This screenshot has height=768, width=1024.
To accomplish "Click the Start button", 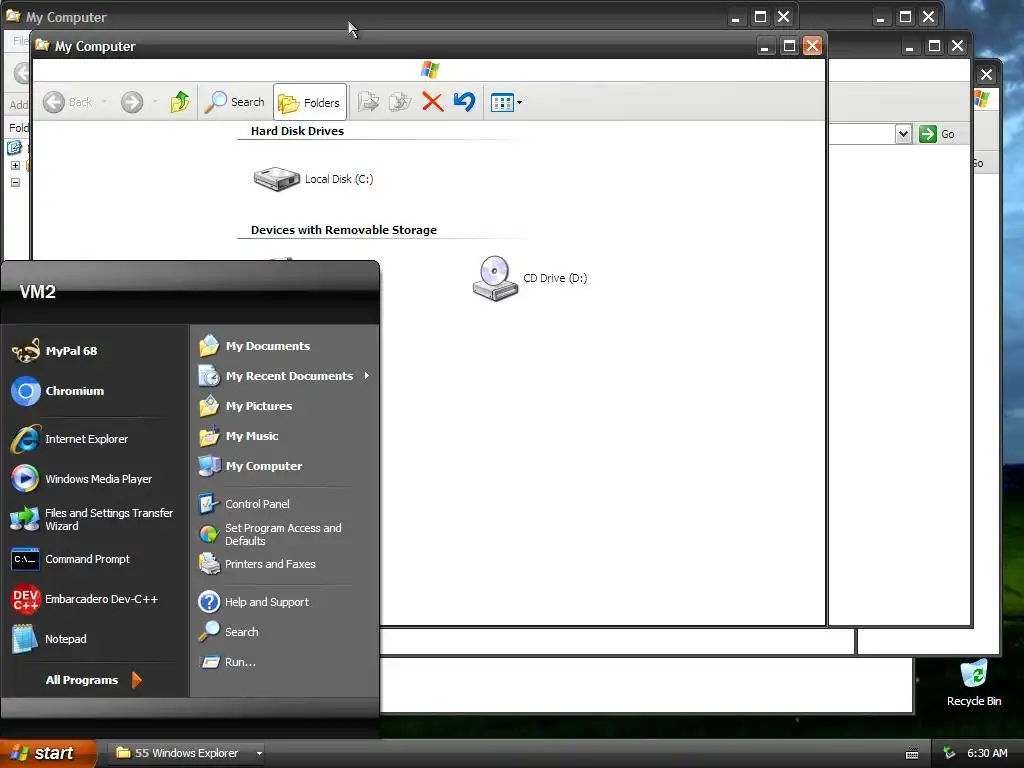I will 47,753.
